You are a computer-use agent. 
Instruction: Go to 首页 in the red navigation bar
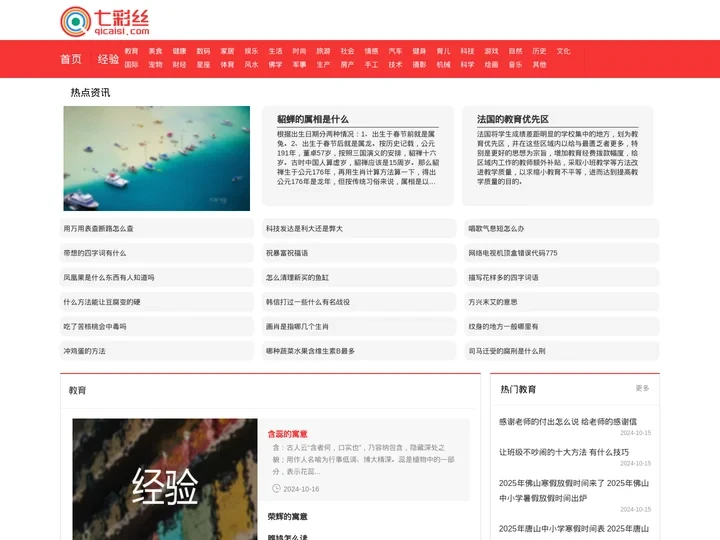coord(71,59)
